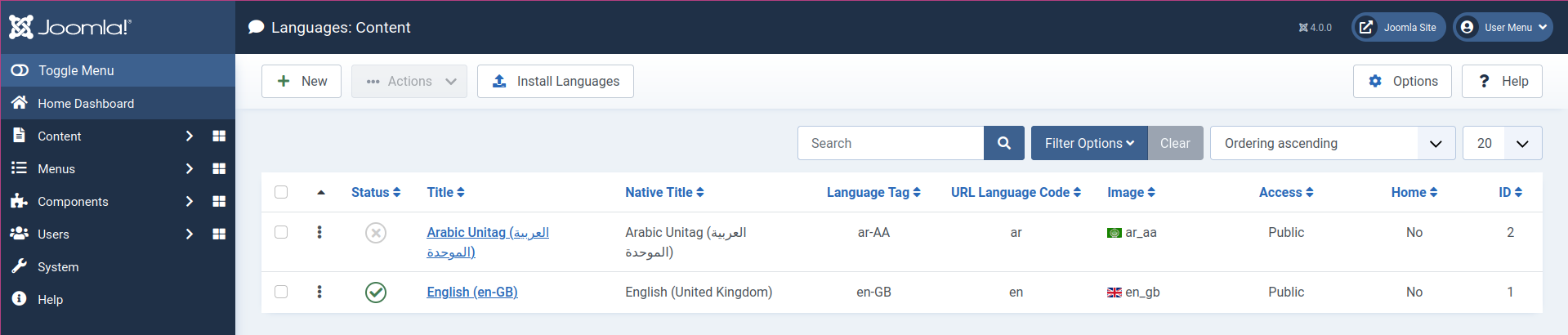Click the search magnifier button
The image size is (1568, 335).
coord(1004,143)
